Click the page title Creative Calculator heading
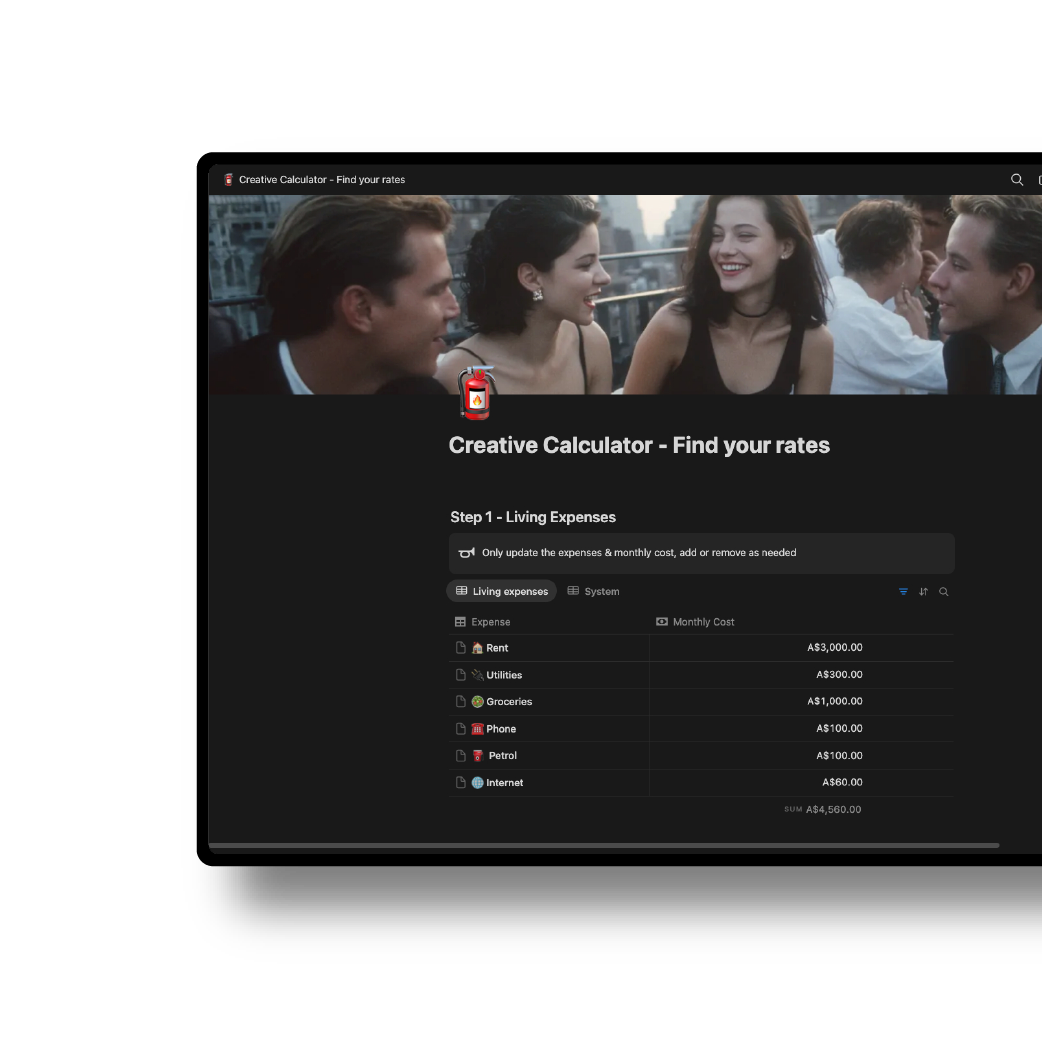 639,445
